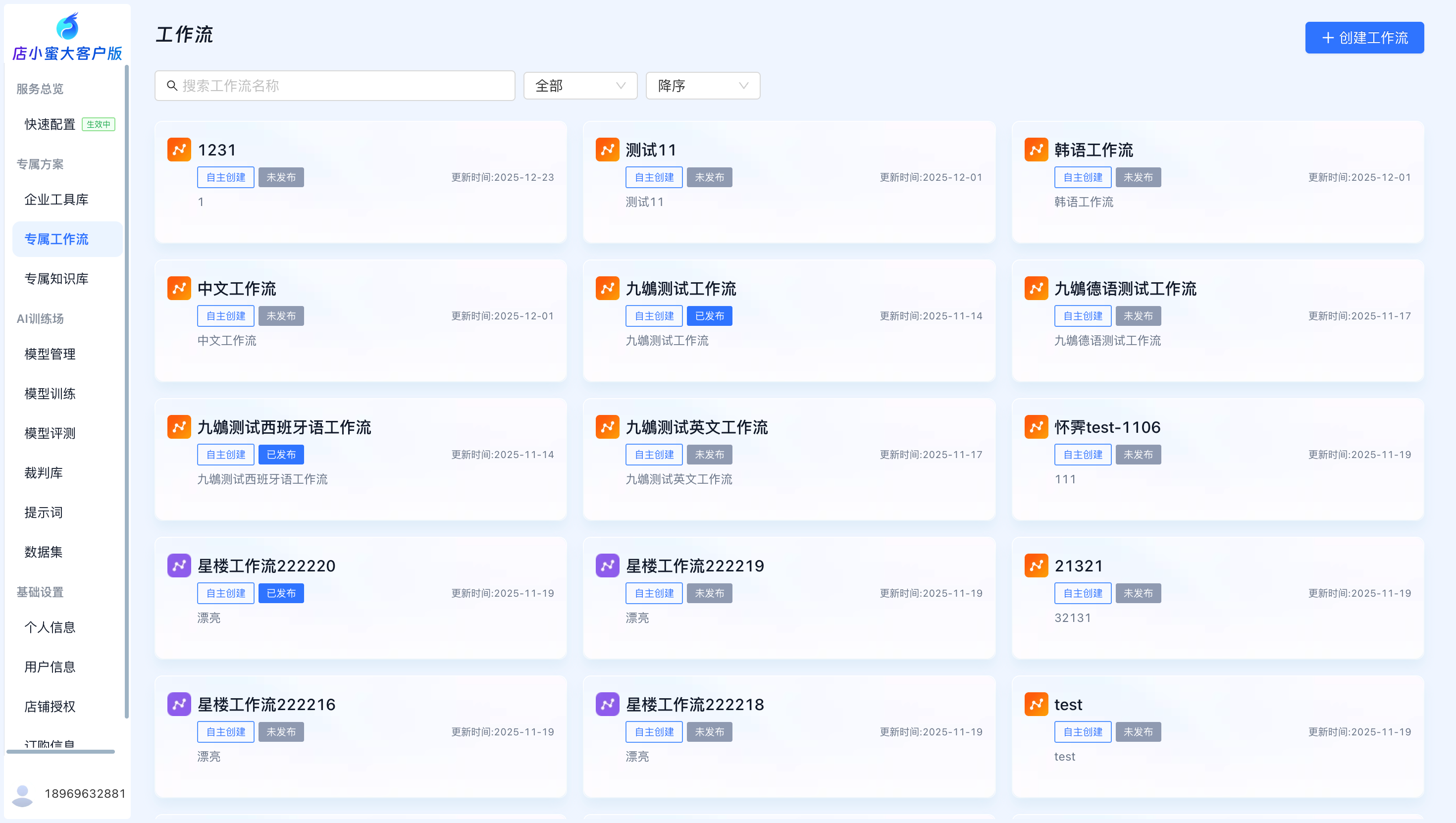Click the sidebar vertical scrollbar
The image size is (1456, 823).
[127, 390]
